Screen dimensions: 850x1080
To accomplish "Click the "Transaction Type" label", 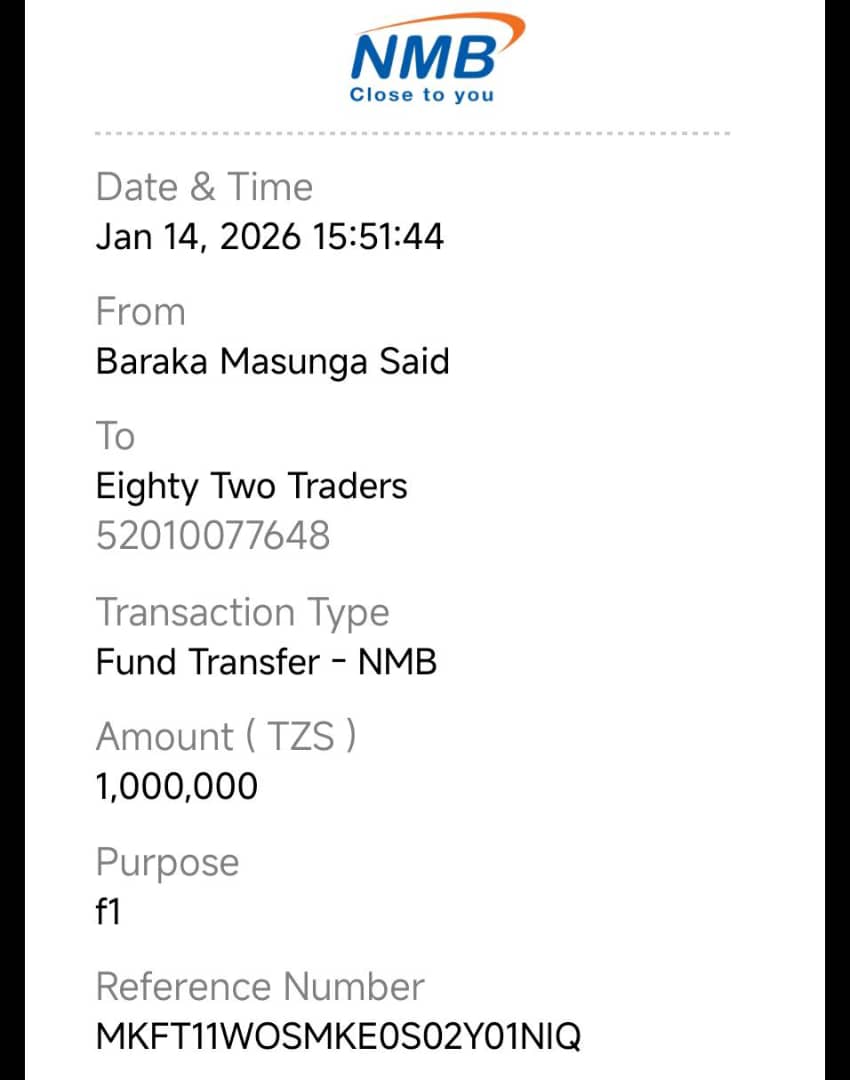I will point(242,612).
